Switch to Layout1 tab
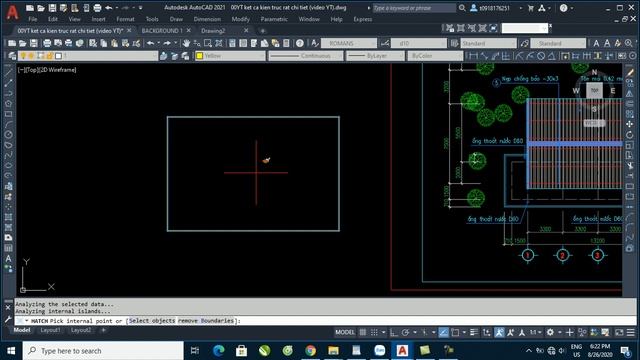The width and height of the screenshot is (640, 360). (50, 330)
